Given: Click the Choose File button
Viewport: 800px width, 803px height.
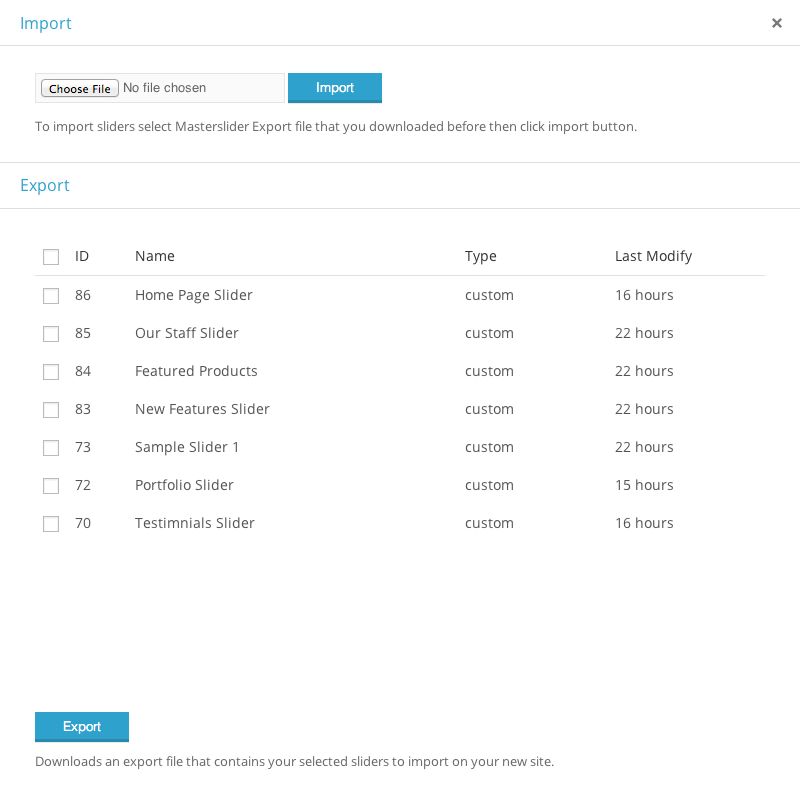Looking at the screenshot, I should coord(80,88).
